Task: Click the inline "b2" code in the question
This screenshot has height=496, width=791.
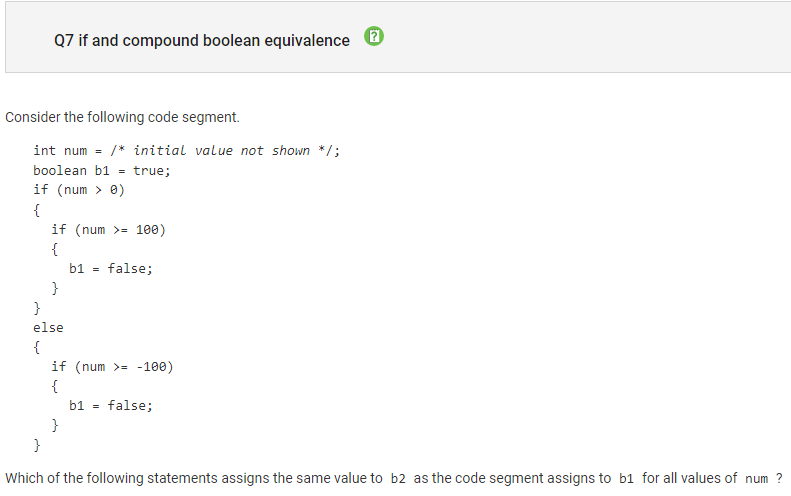Action: (x=398, y=478)
